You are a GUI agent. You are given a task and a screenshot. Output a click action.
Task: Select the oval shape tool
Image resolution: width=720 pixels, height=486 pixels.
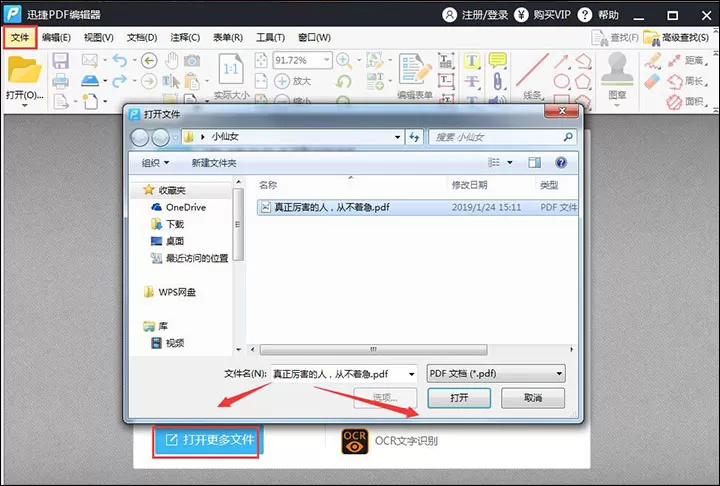pyautogui.click(x=561, y=81)
